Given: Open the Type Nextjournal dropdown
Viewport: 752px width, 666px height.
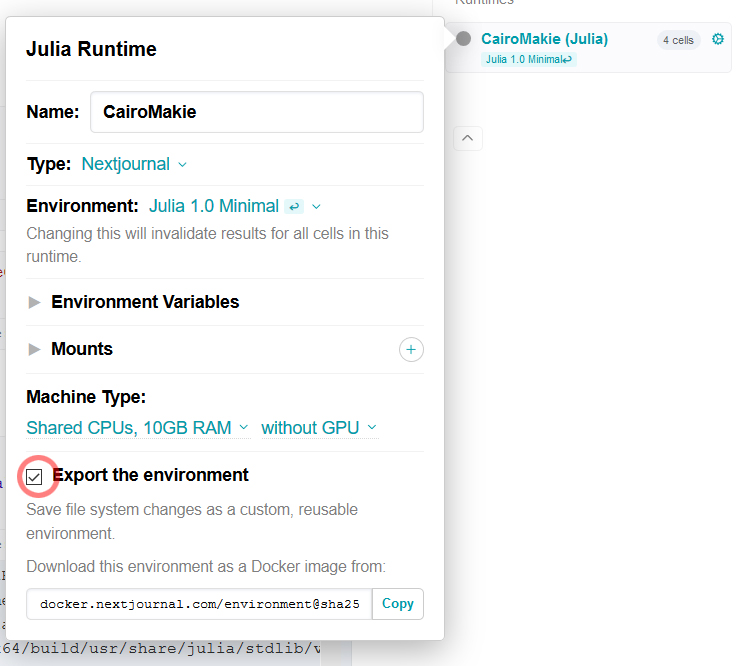Looking at the screenshot, I should tap(134, 164).
